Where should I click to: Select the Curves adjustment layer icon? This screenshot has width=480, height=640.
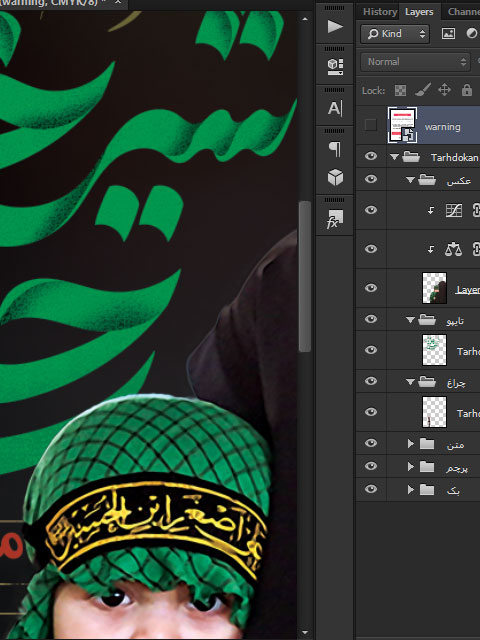[453, 210]
